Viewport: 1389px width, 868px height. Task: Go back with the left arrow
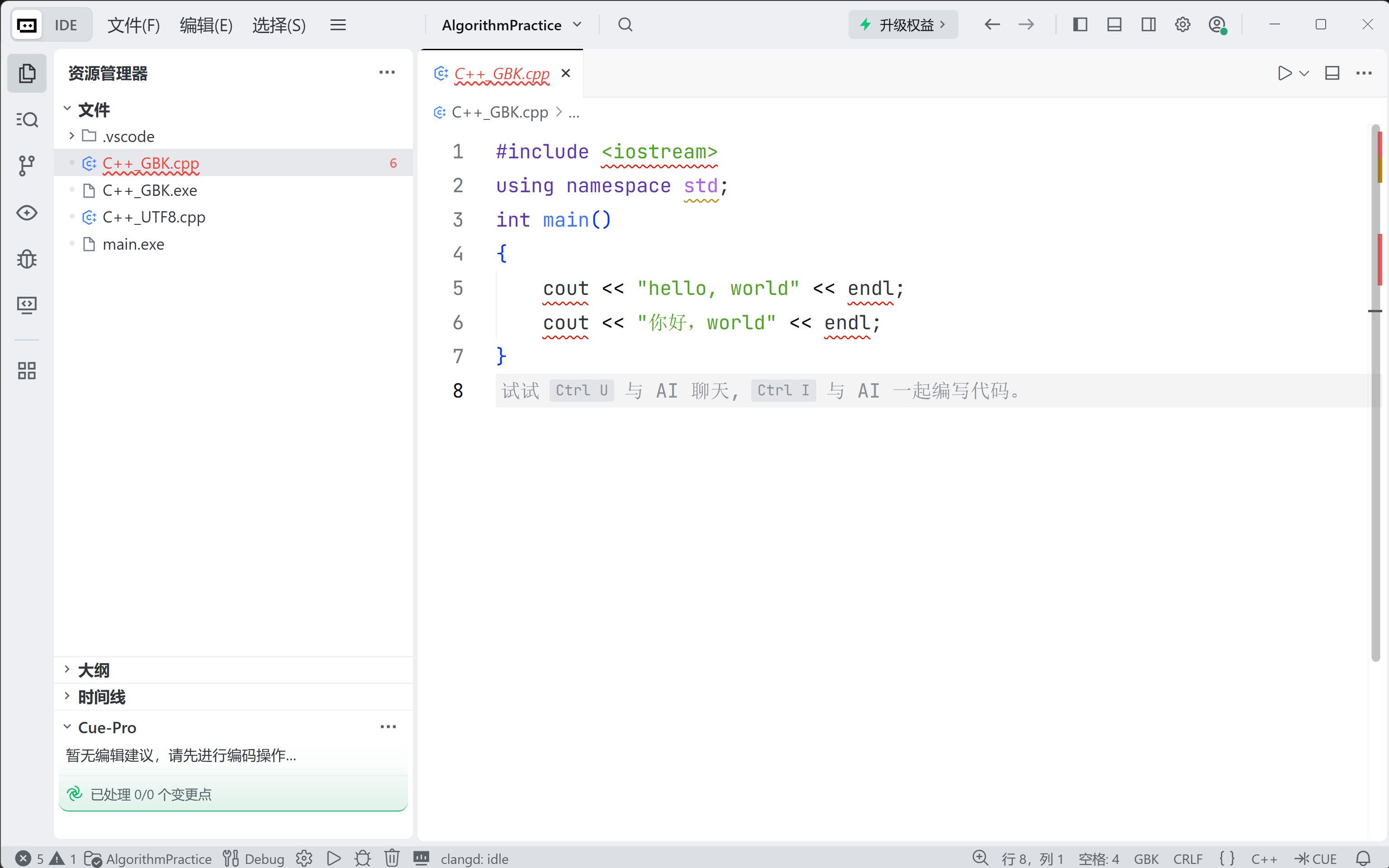tap(992, 25)
